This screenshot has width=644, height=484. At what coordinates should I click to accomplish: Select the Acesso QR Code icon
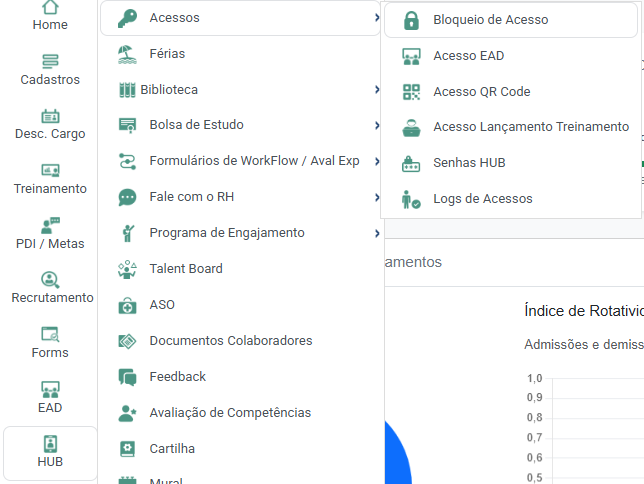pyautogui.click(x=411, y=92)
